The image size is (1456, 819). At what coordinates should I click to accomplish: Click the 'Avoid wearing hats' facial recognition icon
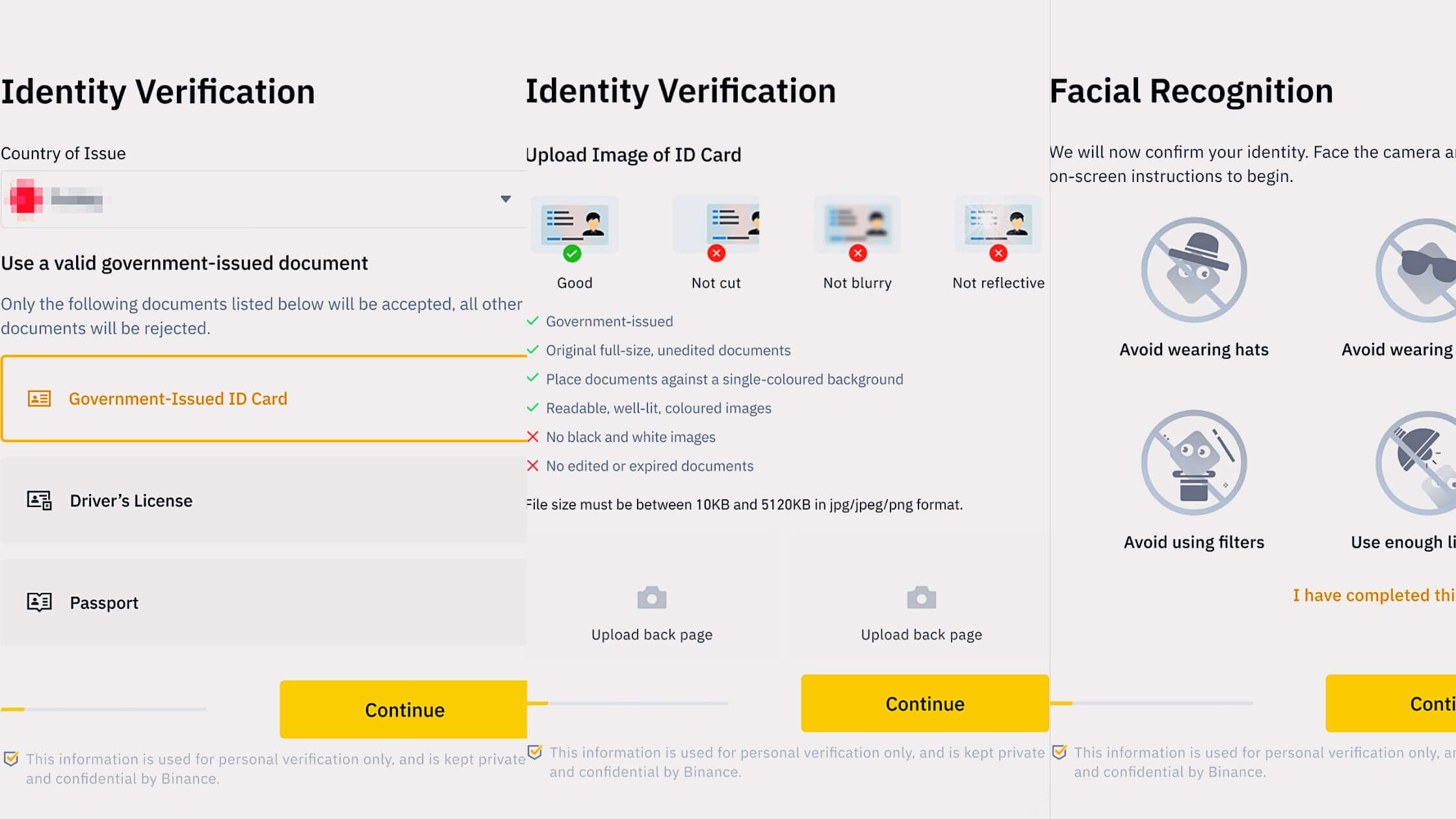(1193, 270)
